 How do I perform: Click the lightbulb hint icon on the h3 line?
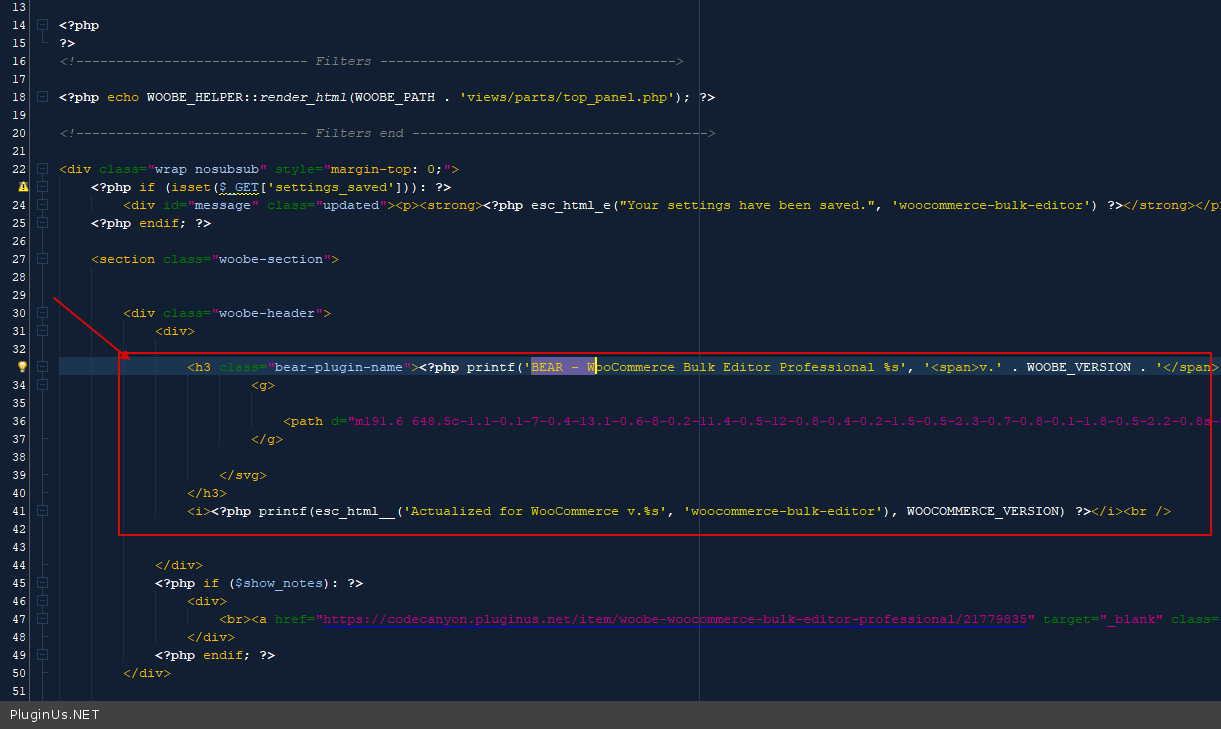tap(22, 367)
